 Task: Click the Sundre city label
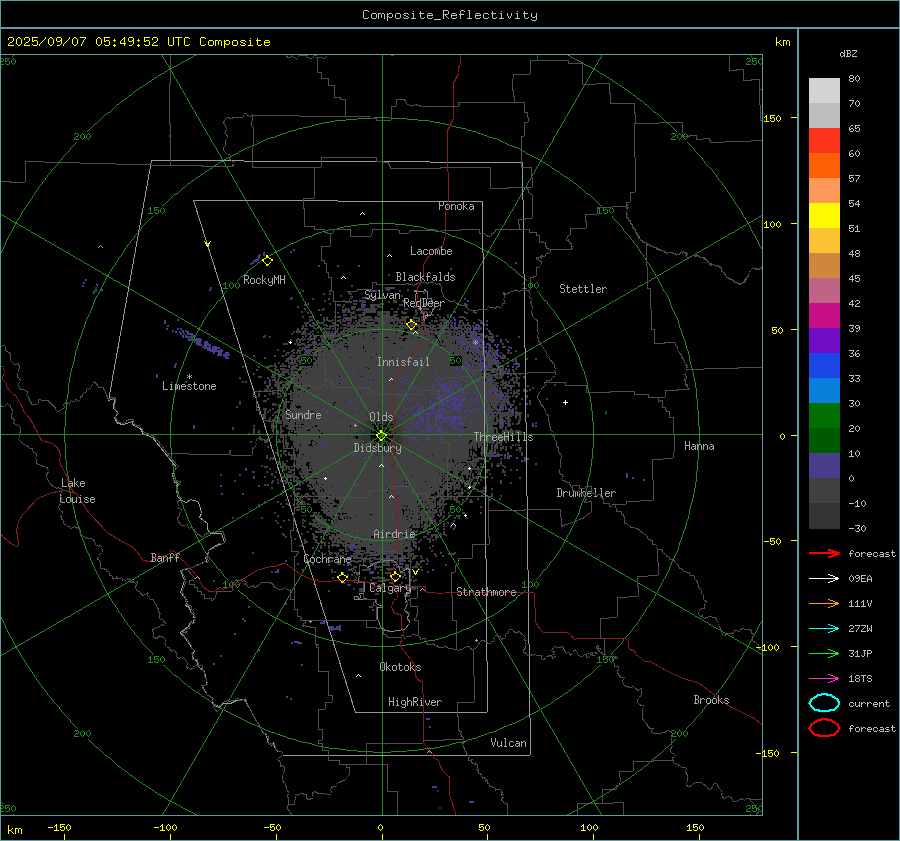point(303,414)
